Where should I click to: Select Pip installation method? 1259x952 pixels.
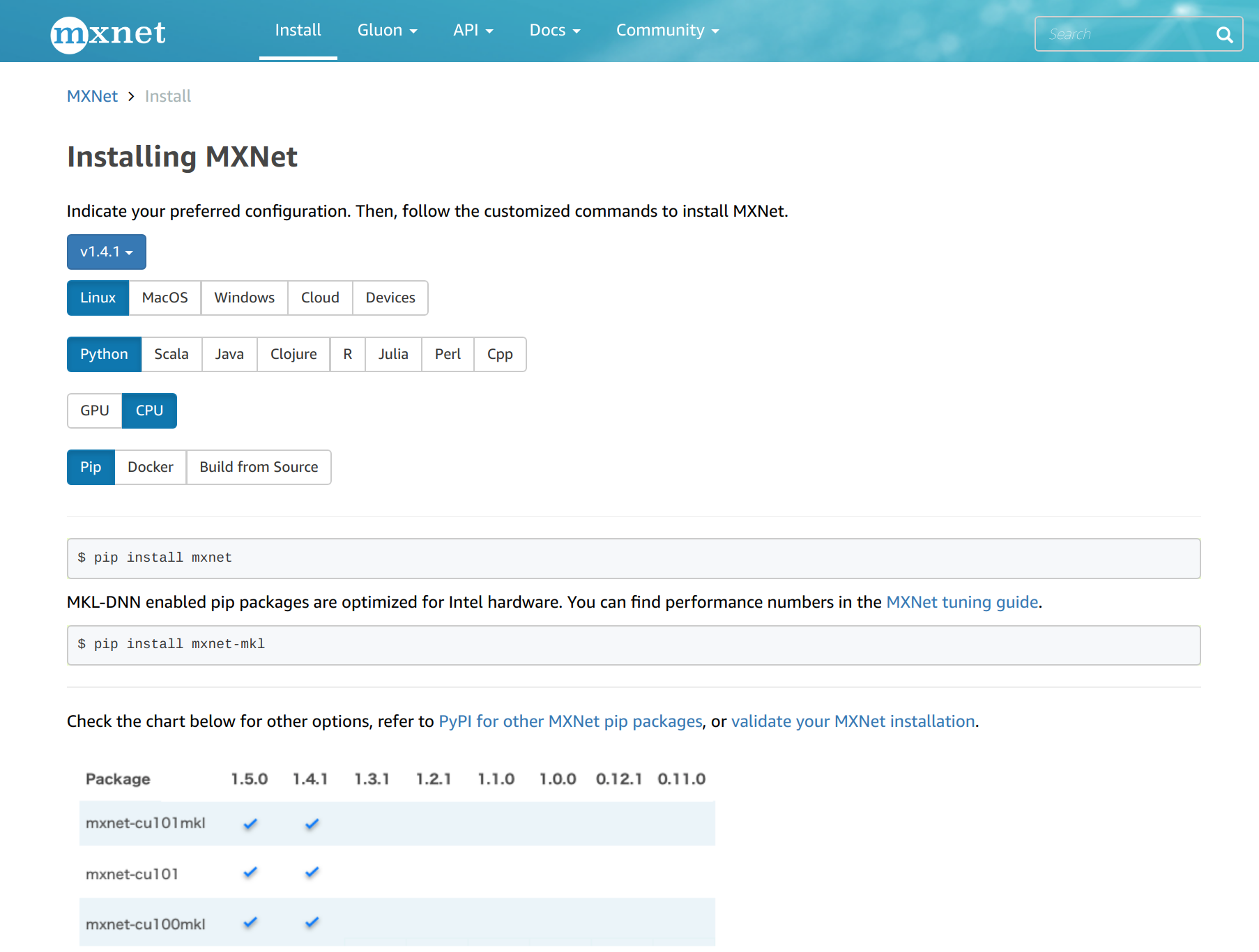(91, 467)
